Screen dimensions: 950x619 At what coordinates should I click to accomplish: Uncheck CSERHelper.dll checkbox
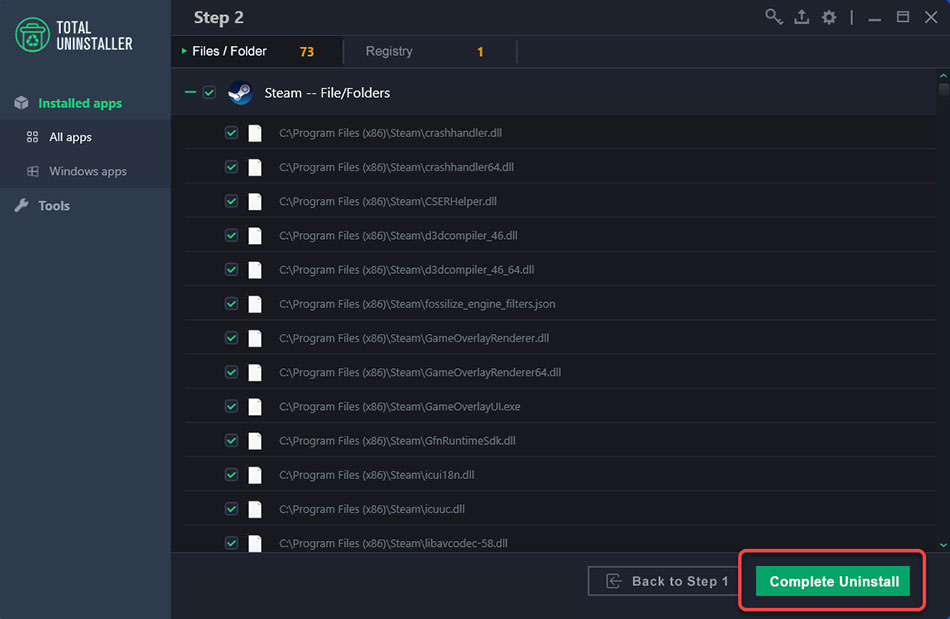tap(231, 201)
